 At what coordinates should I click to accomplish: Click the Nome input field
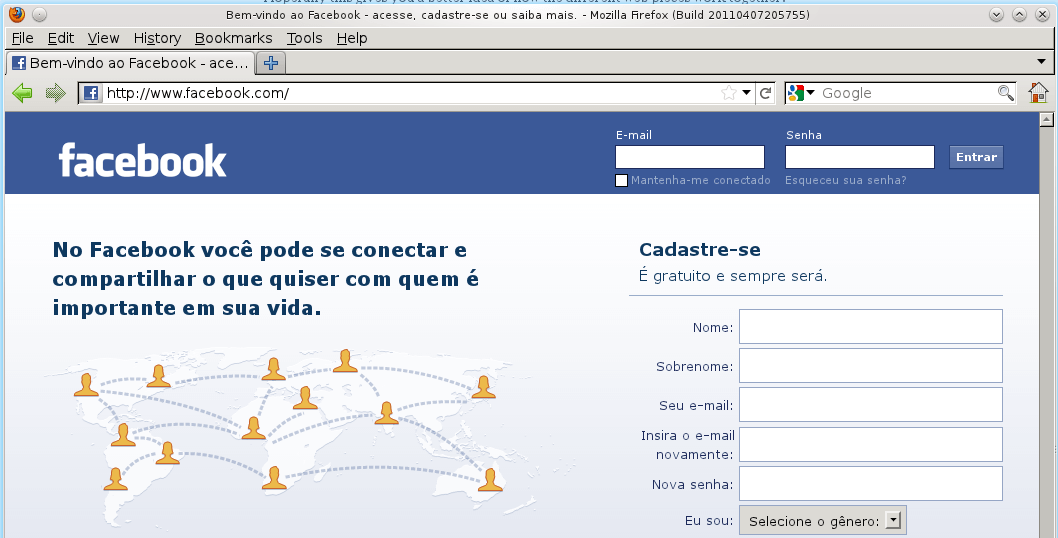870,327
